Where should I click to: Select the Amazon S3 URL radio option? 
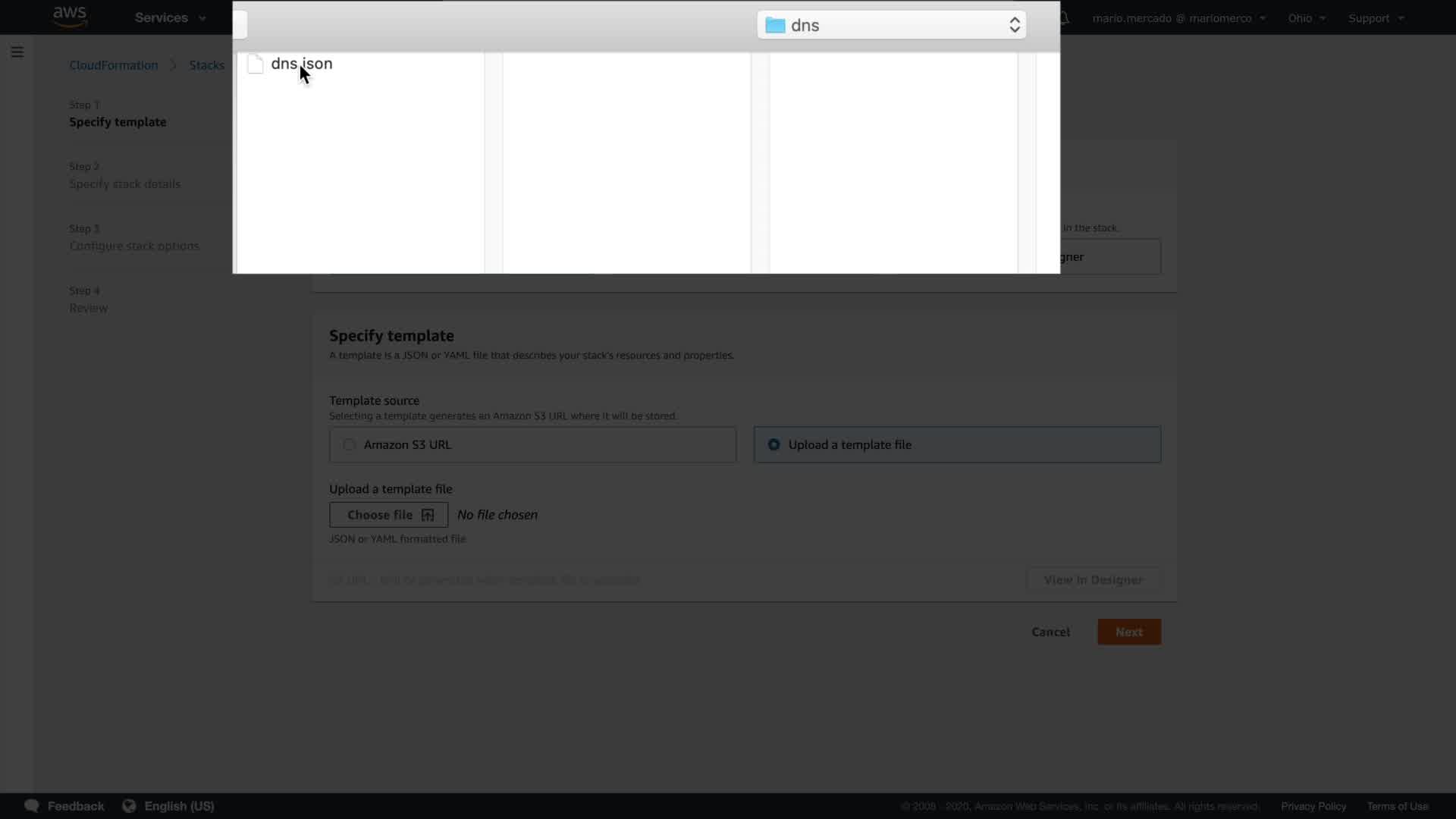coord(349,445)
